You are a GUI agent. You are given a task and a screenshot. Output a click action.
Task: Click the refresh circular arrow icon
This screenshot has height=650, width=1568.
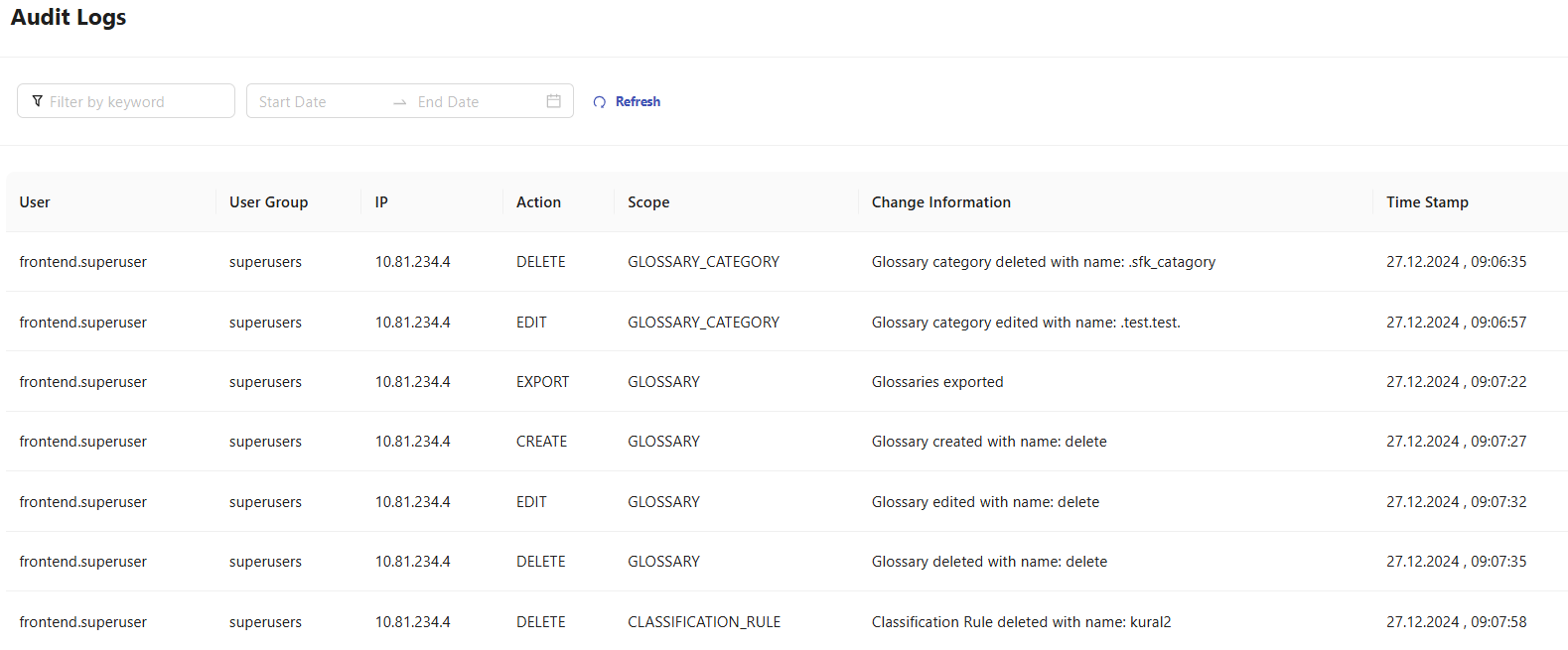click(x=599, y=102)
